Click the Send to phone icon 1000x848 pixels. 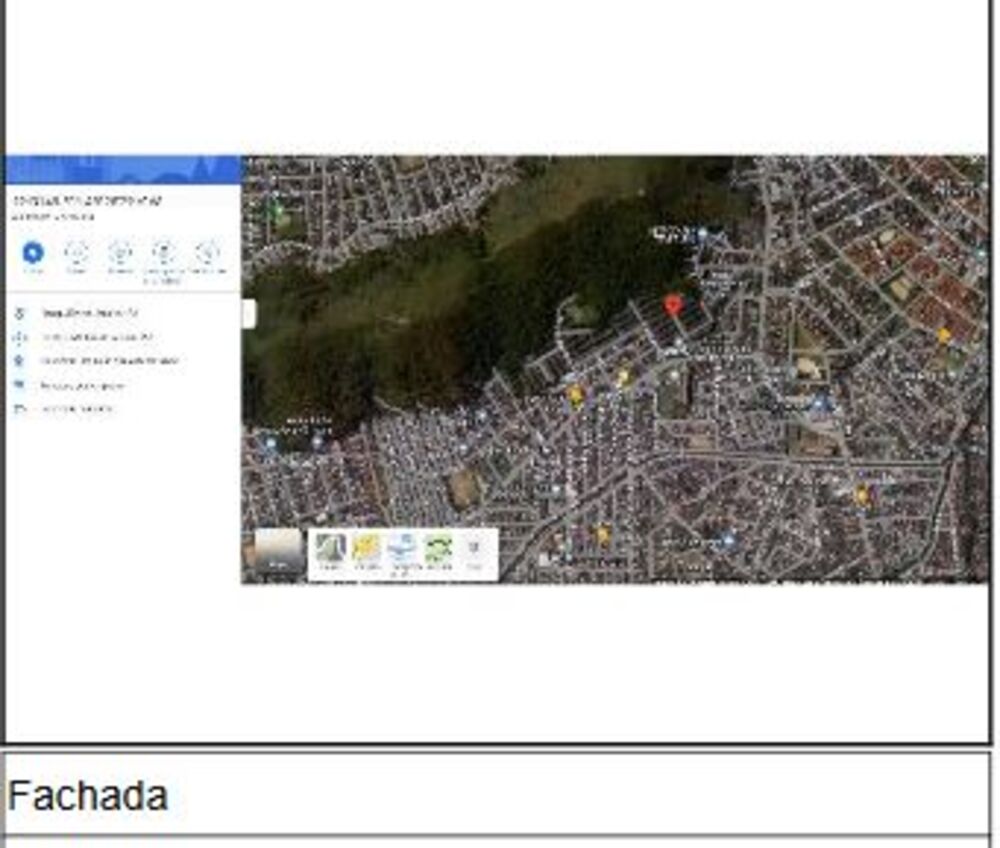pos(163,252)
